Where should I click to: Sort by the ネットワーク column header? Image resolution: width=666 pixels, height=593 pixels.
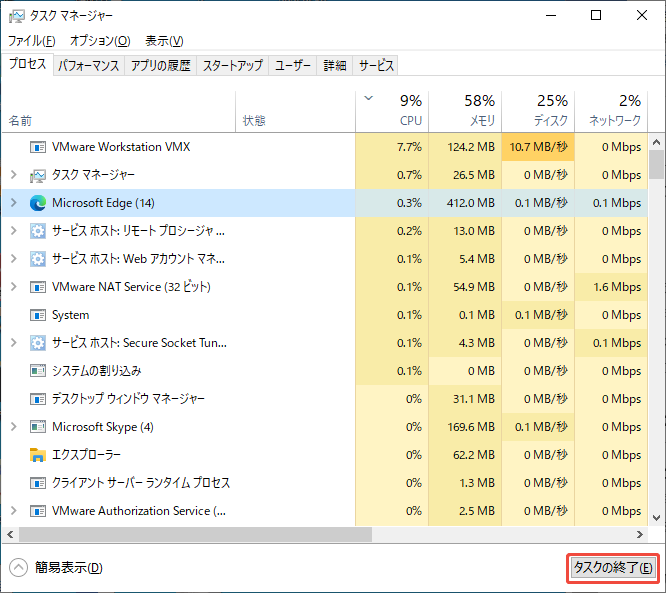point(611,112)
